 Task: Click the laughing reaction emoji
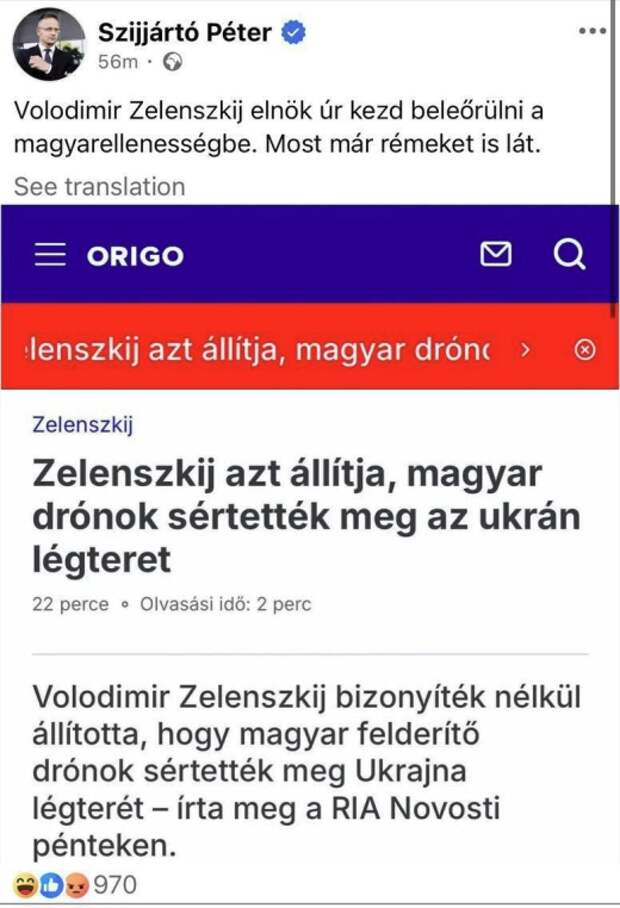click(x=23, y=885)
